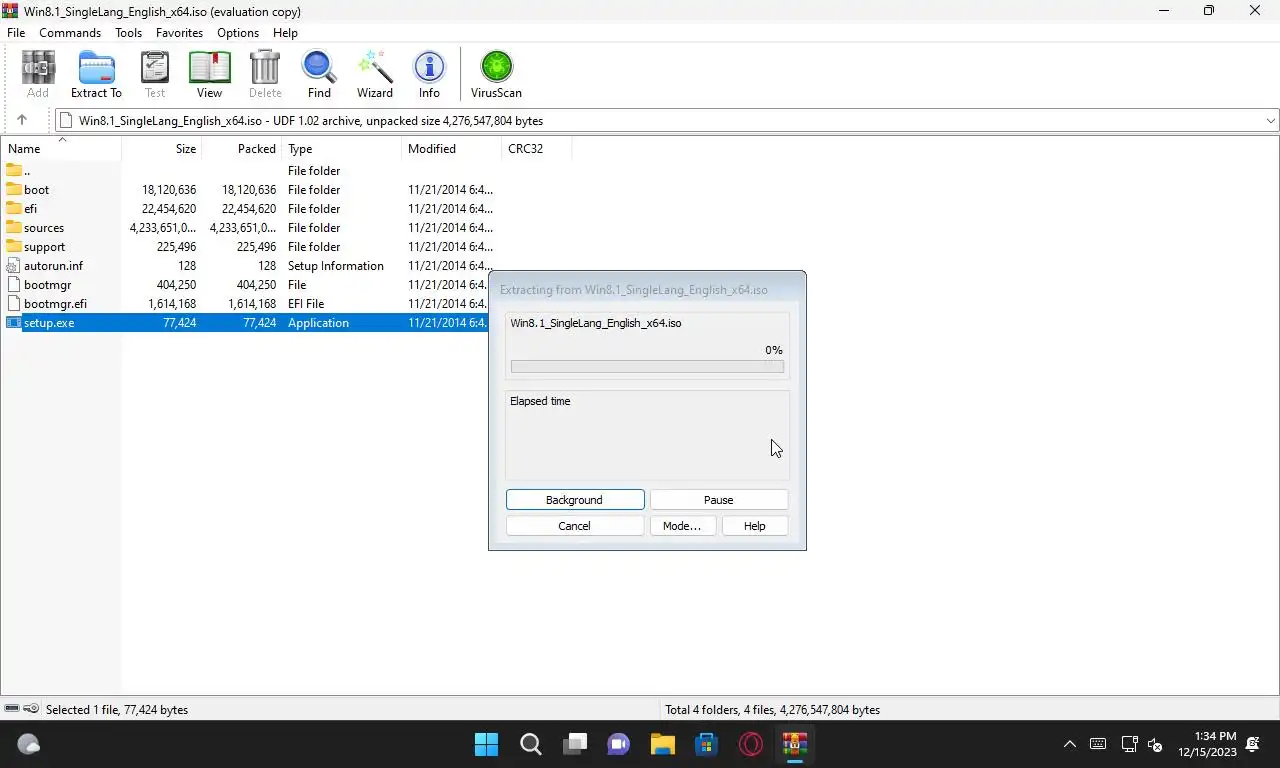The image size is (1280, 768).
Task: Open the Extract To tool
Action: pos(96,75)
